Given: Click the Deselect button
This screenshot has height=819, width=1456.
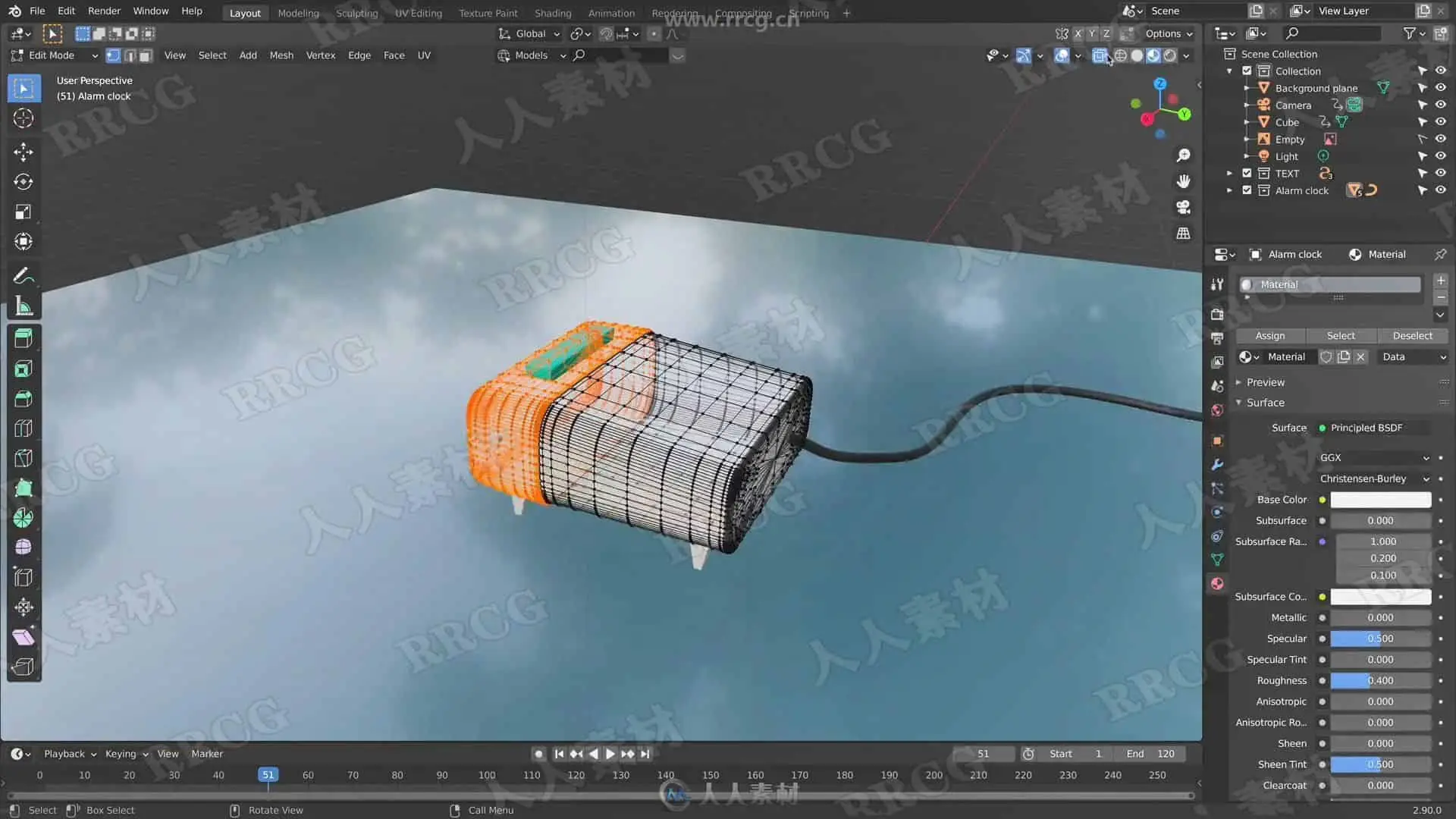Looking at the screenshot, I should pos(1412,335).
